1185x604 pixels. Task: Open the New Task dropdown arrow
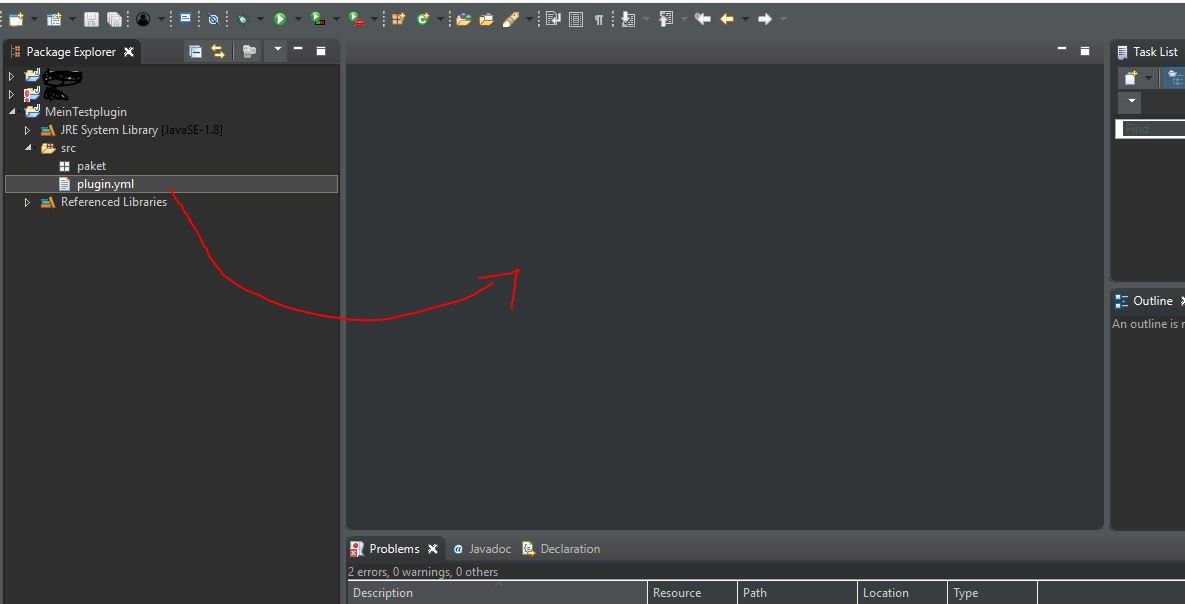[x=1149, y=78]
